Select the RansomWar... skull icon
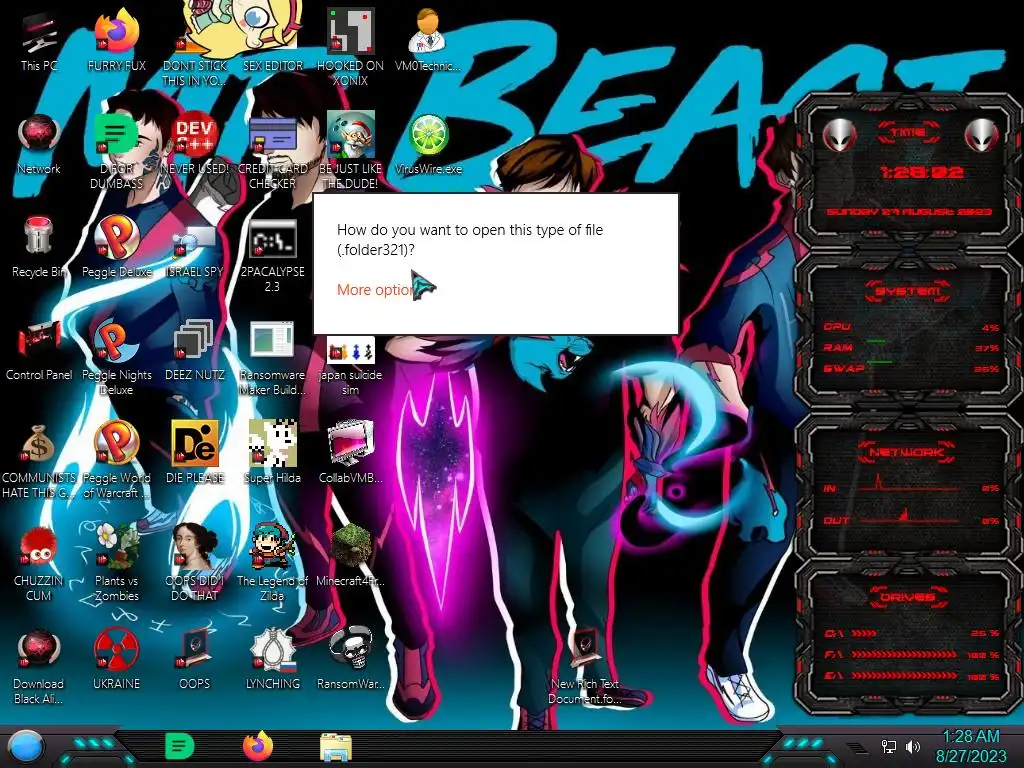 pos(350,660)
